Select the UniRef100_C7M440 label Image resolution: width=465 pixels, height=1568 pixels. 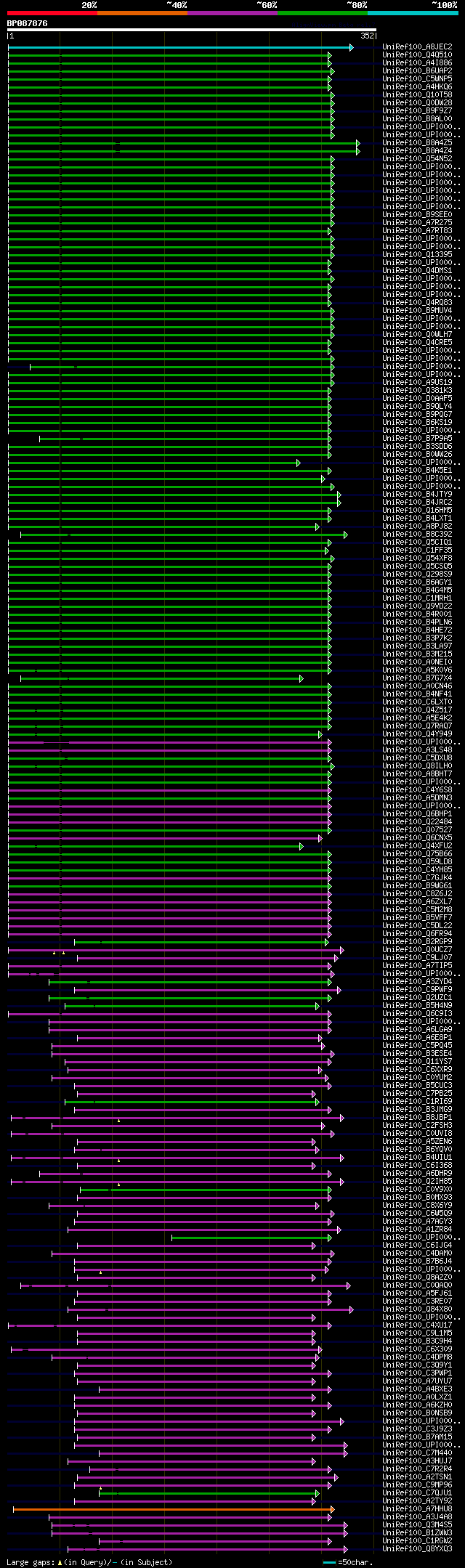point(417,1453)
